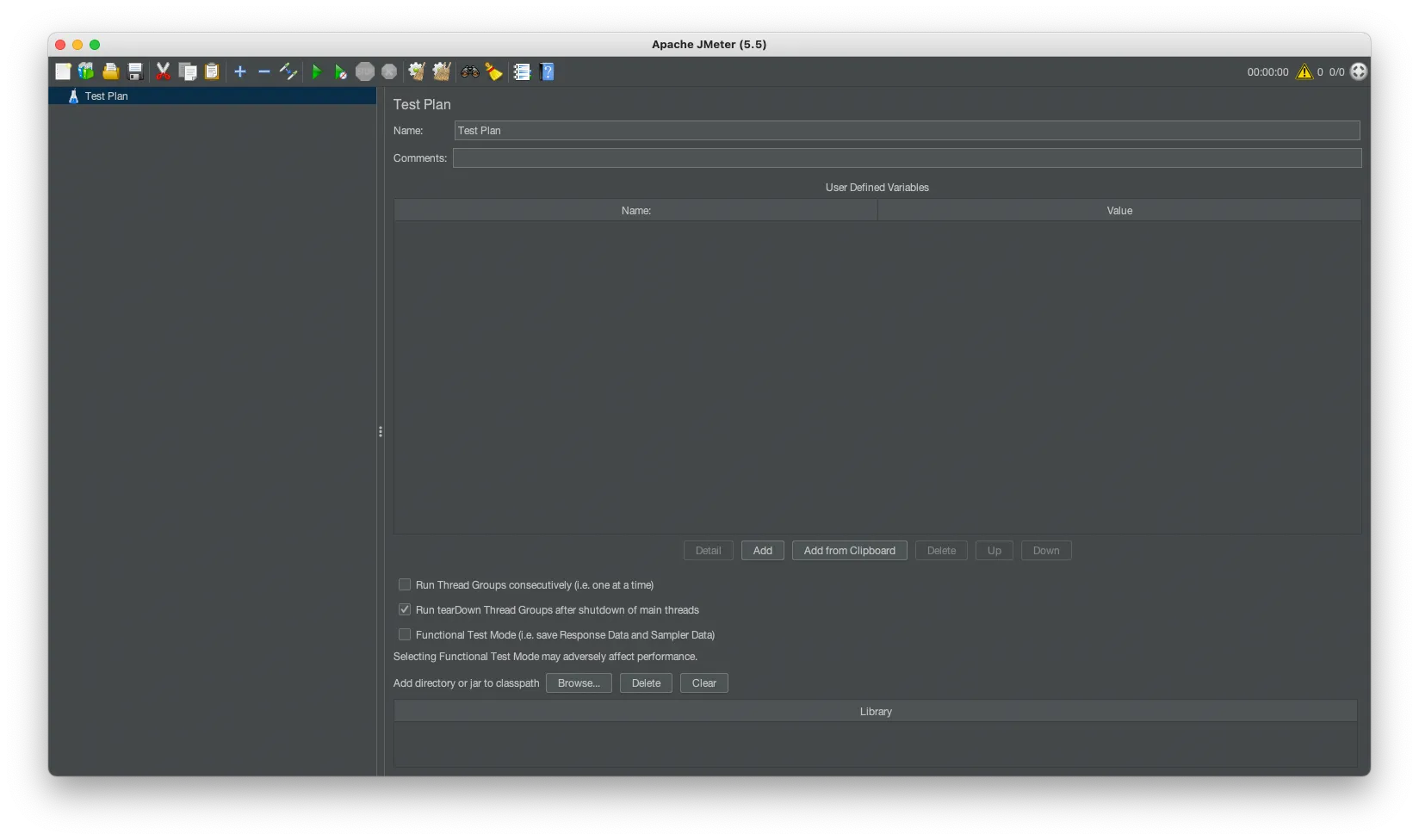Open the Templates icon in toolbar
This screenshot has height=840, width=1419.
[x=86, y=72]
